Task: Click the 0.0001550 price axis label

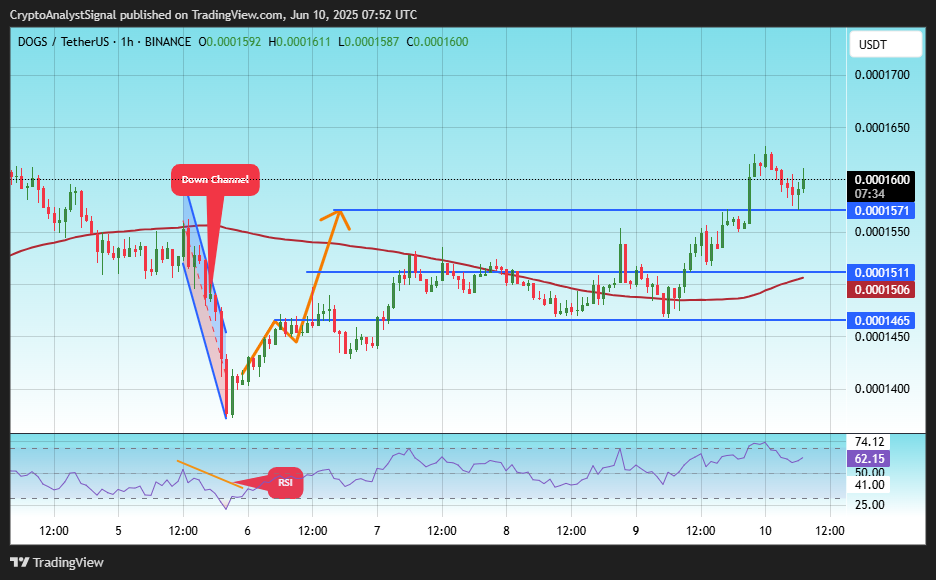Action: (x=882, y=232)
